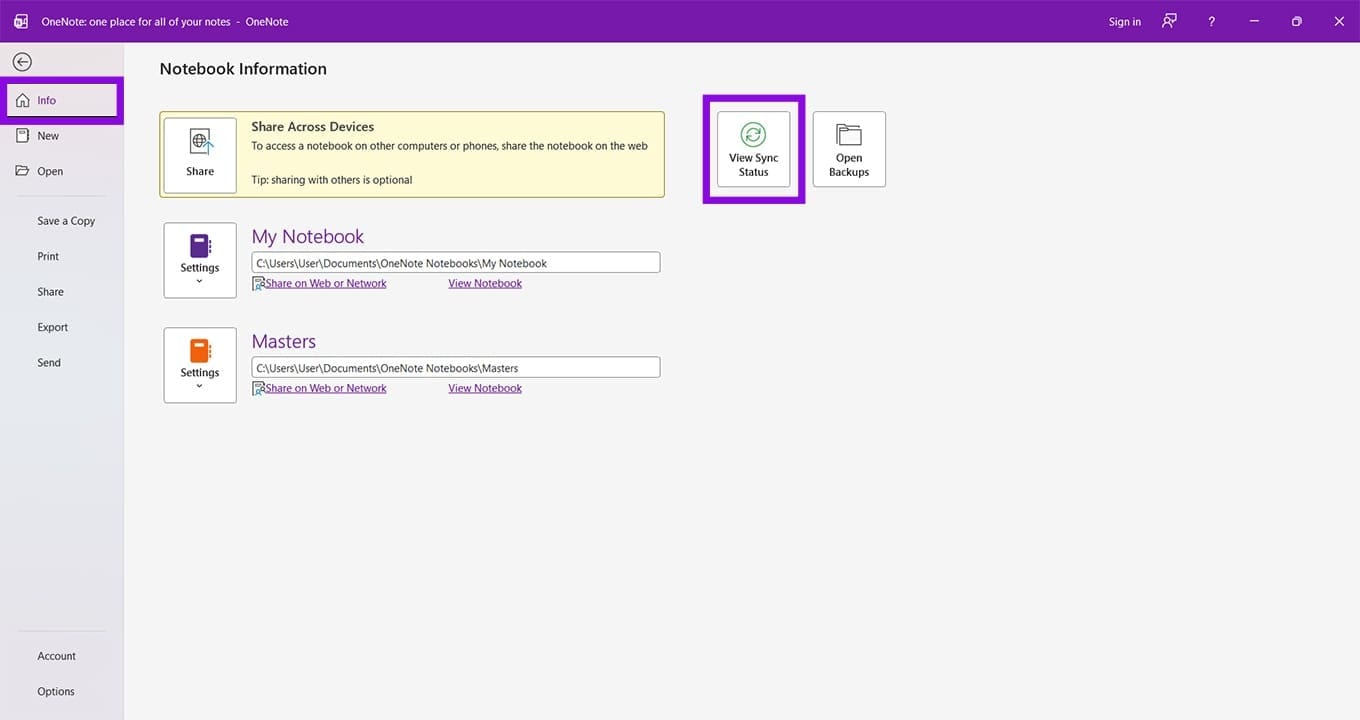The height and width of the screenshot is (720, 1360).
Task: Choose Save a Copy
Action: click(x=66, y=221)
